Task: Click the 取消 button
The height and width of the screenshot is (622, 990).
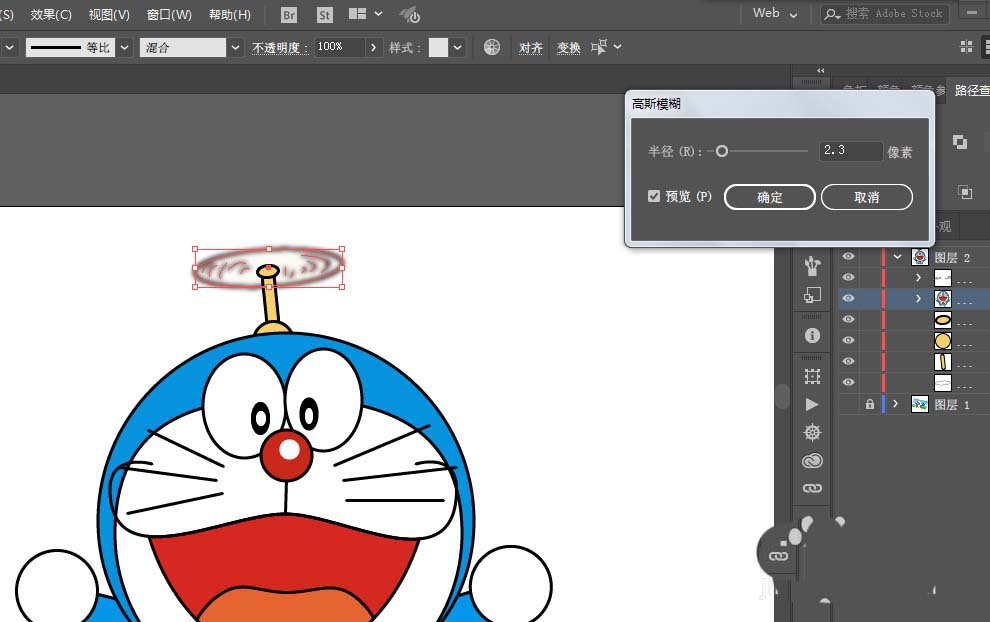Action: pos(866,197)
